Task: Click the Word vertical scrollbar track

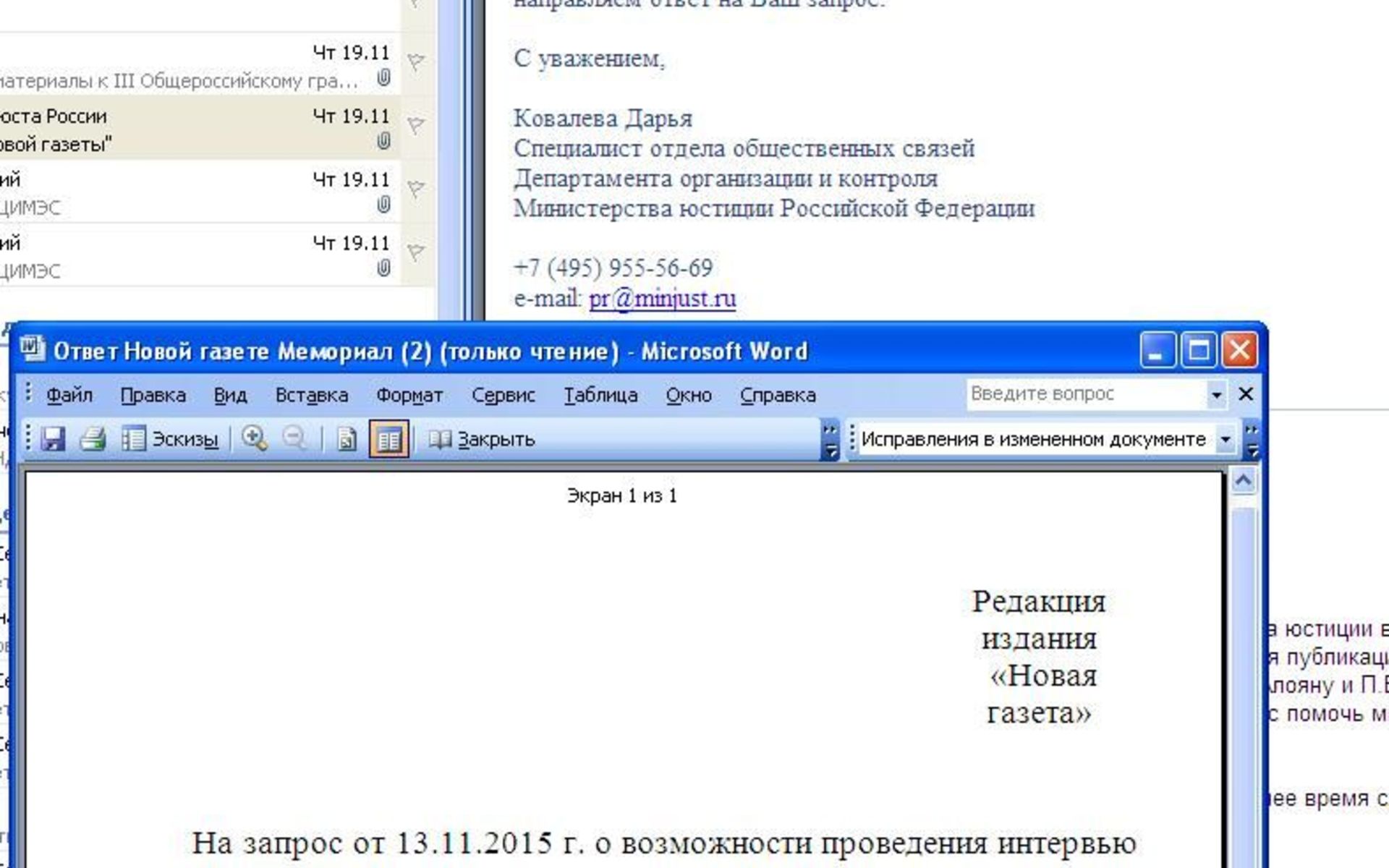Action: click(1244, 687)
